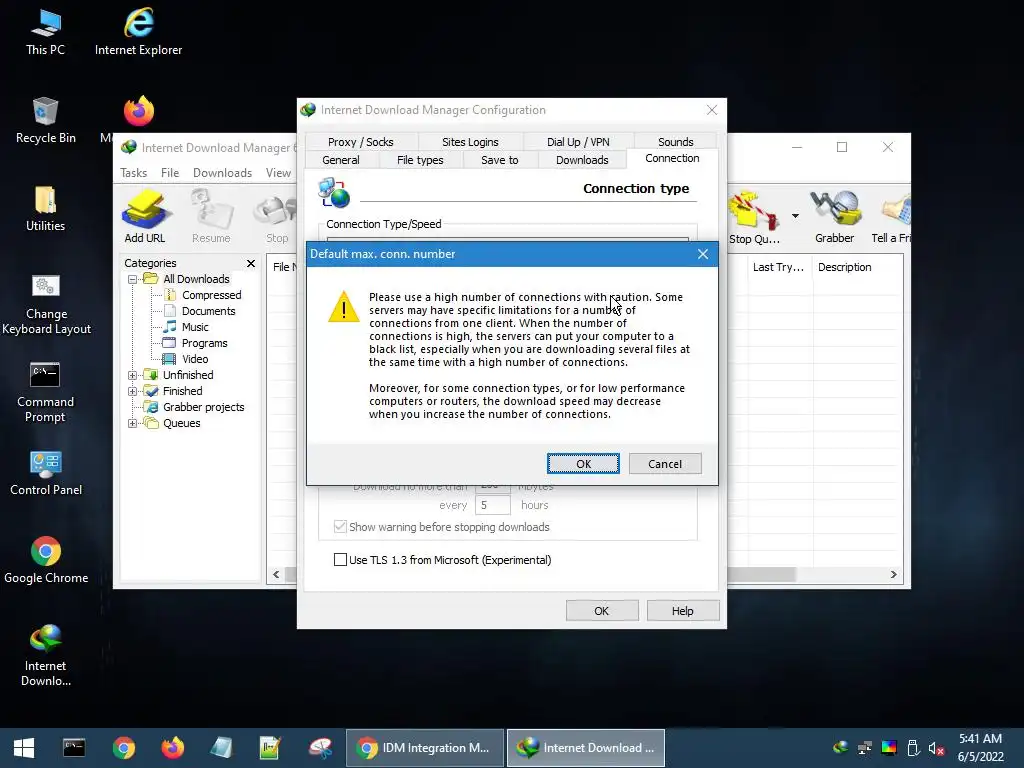Click the Grabber toolbar icon
Screen dimensions: 1024x768
coord(835,217)
